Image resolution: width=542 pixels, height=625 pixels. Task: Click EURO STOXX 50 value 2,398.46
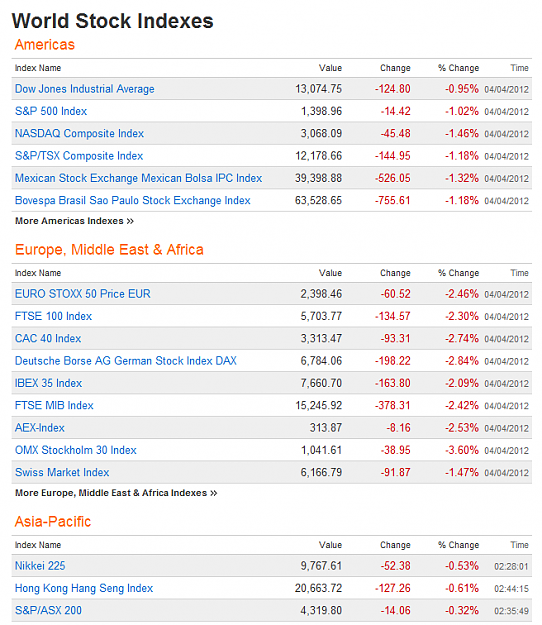[x=321, y=294]
